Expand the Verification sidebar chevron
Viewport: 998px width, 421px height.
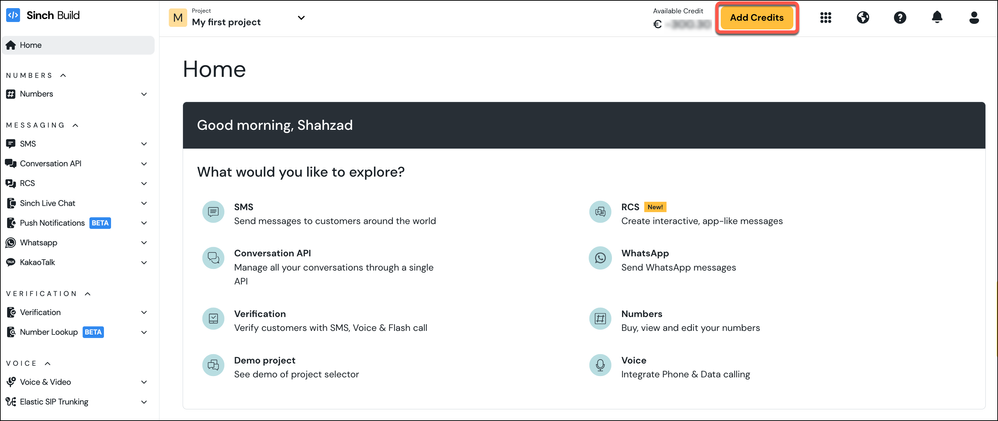[x=144, y=313]
